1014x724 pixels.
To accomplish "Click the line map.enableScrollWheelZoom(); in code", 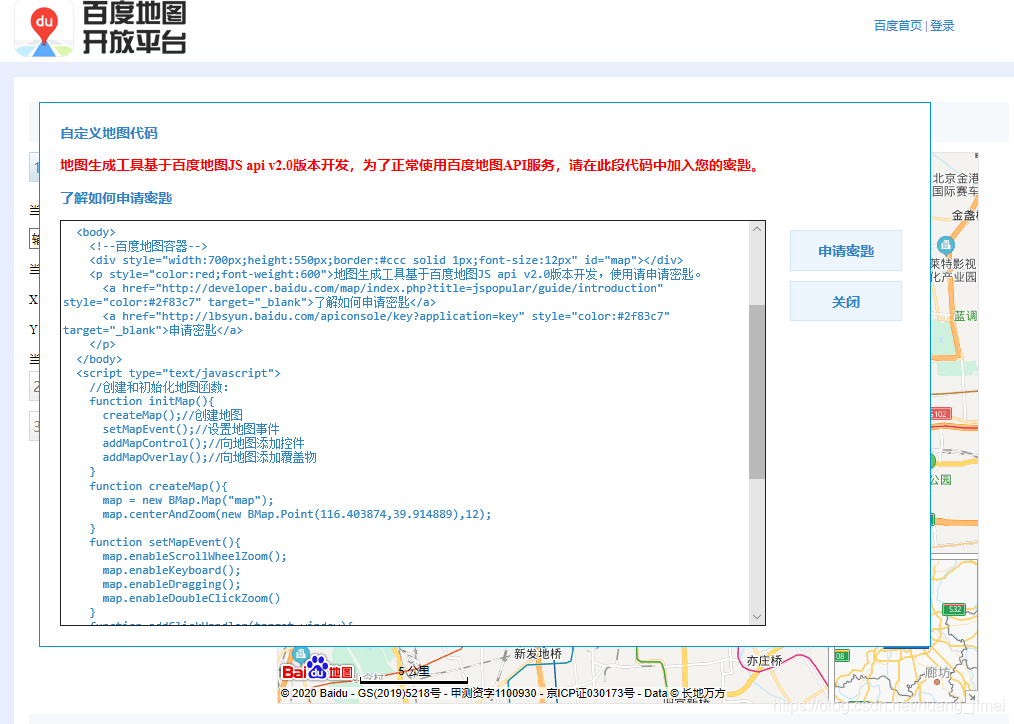I will click(194, 557).
